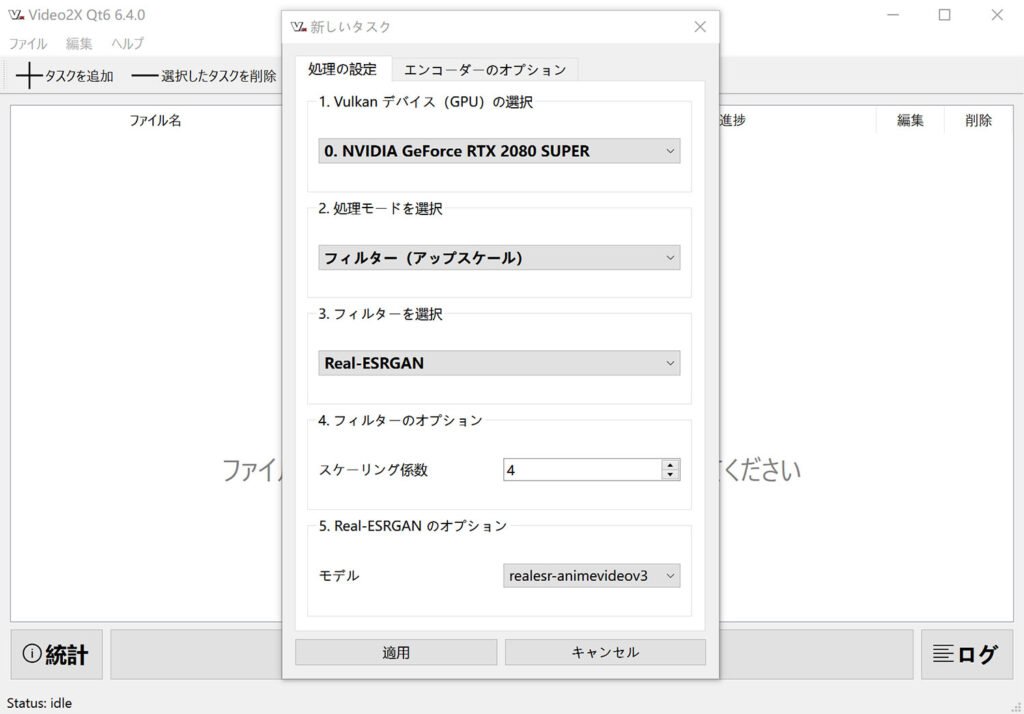The image size is (1024, 714).
Task: Open the 編集 menu
Action: (x=77, y=43)
